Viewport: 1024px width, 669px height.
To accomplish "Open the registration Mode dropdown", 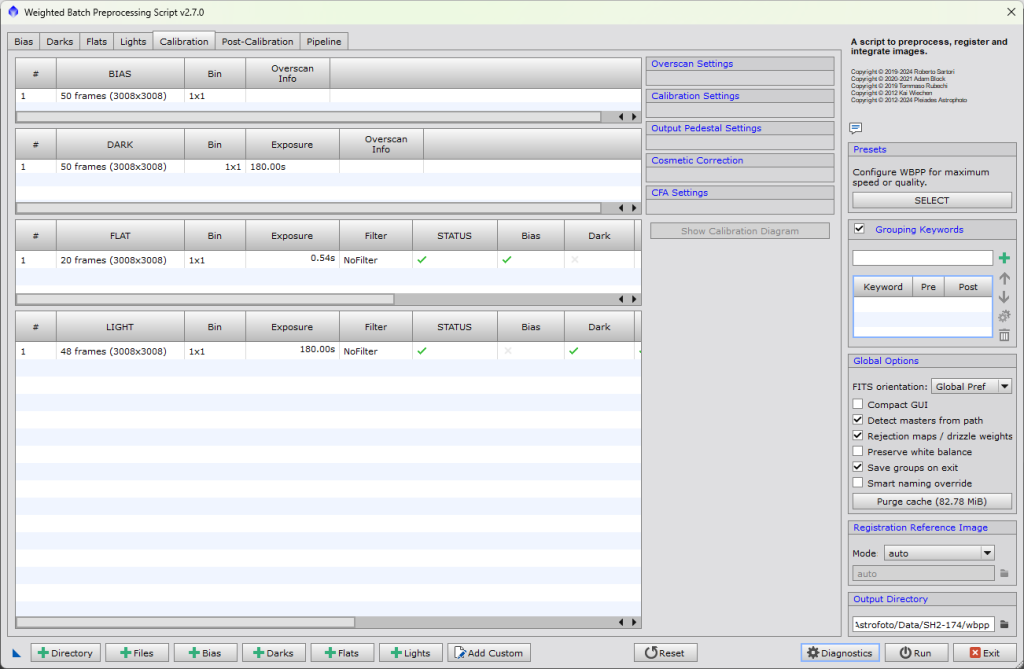I will (938, 553).
